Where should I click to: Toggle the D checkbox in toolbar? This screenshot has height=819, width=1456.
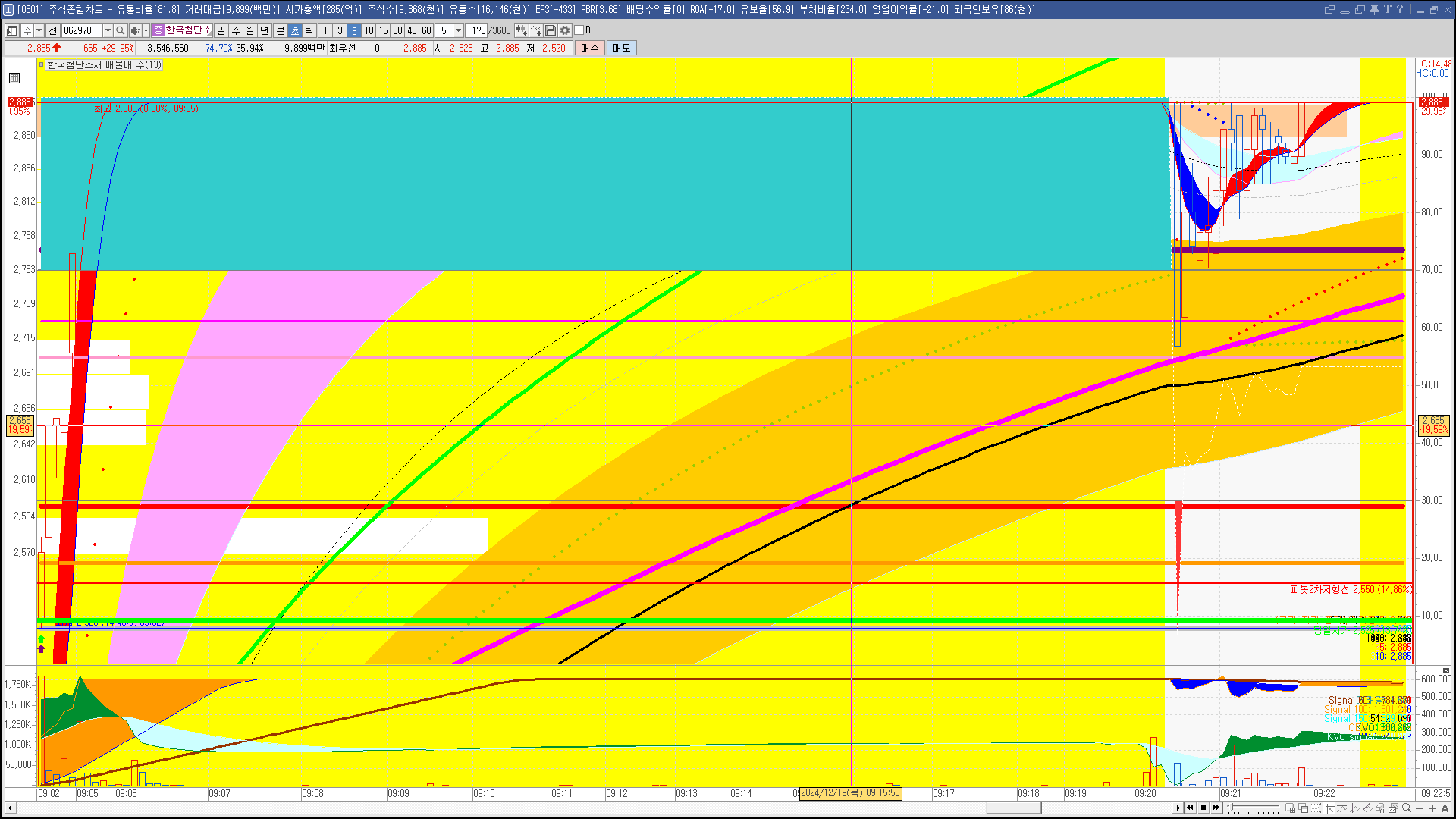579,30
